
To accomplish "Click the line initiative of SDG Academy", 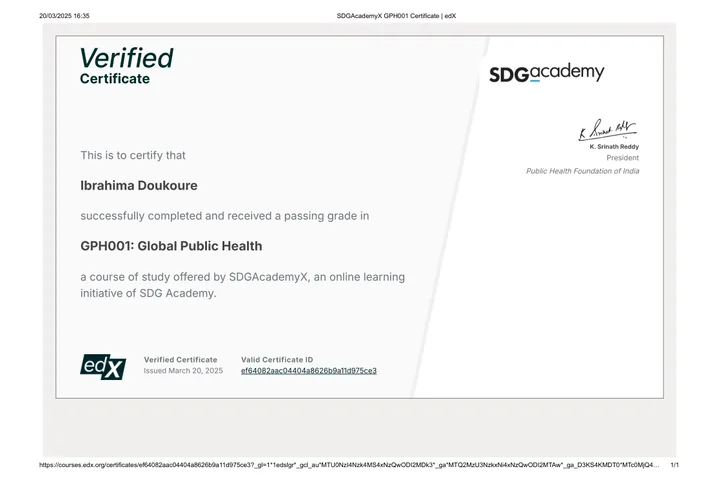I will [148, 293].
